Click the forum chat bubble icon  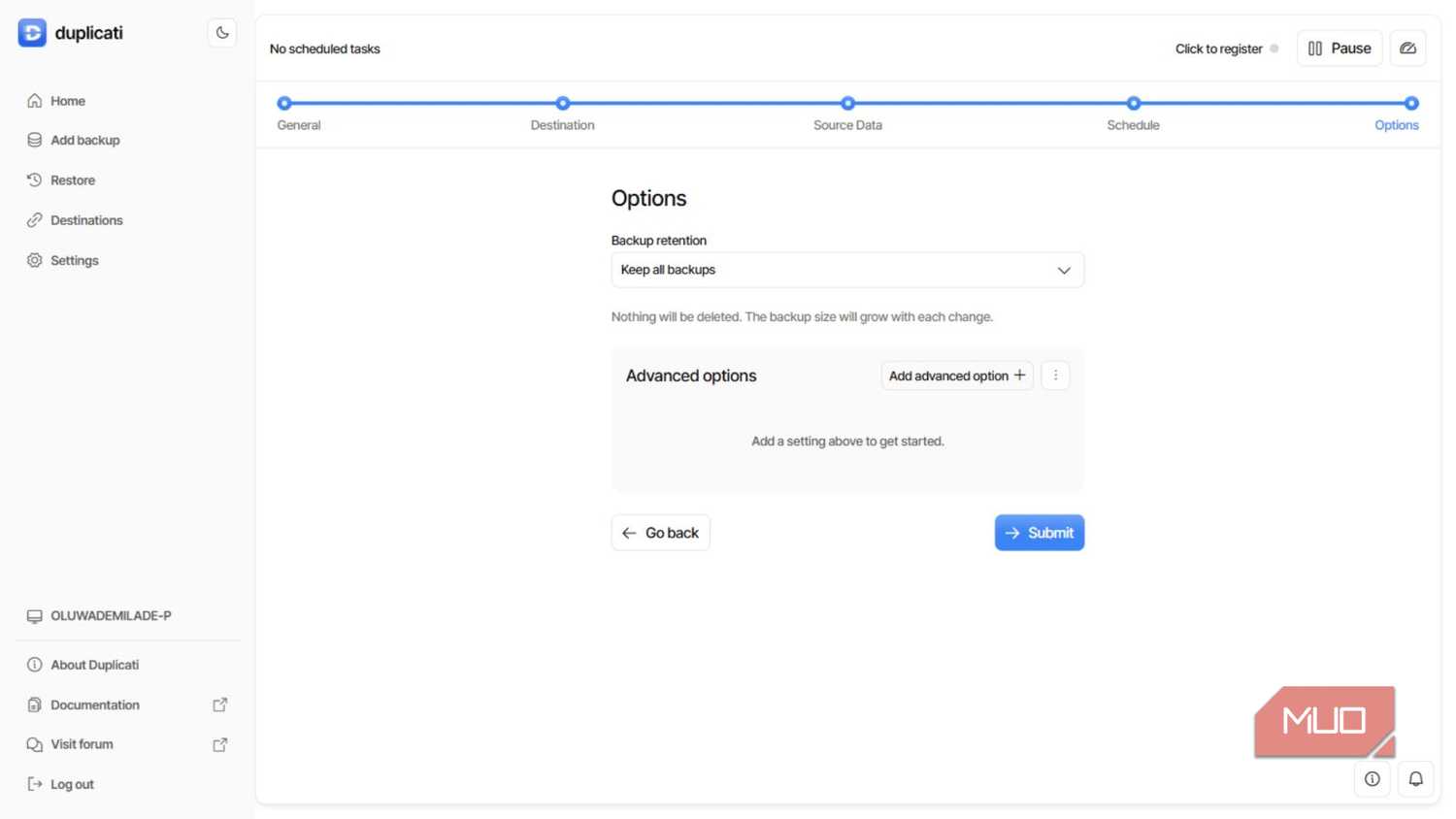click(35, 744)
